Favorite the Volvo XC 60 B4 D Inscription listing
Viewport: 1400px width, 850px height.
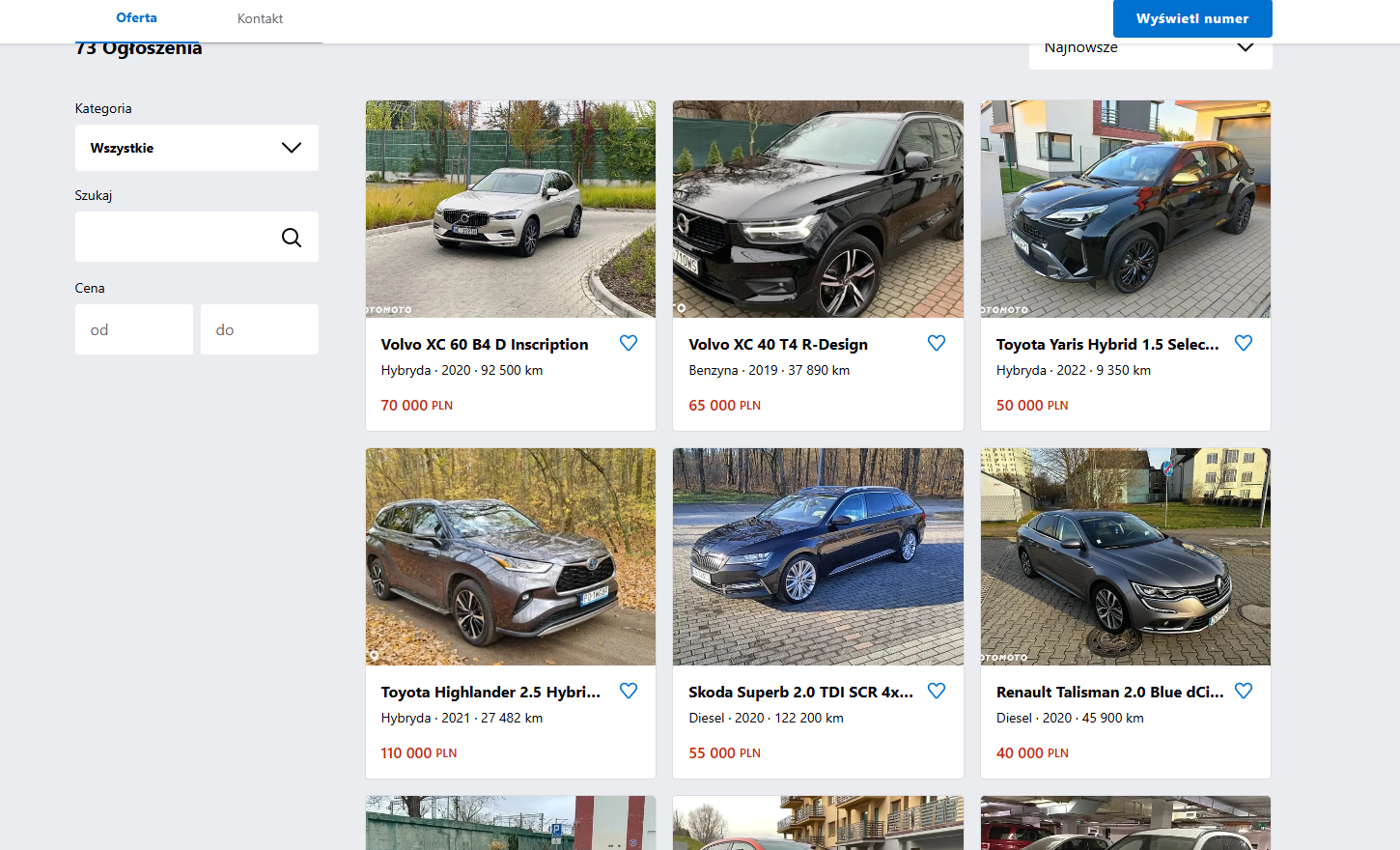click(629, 343)
